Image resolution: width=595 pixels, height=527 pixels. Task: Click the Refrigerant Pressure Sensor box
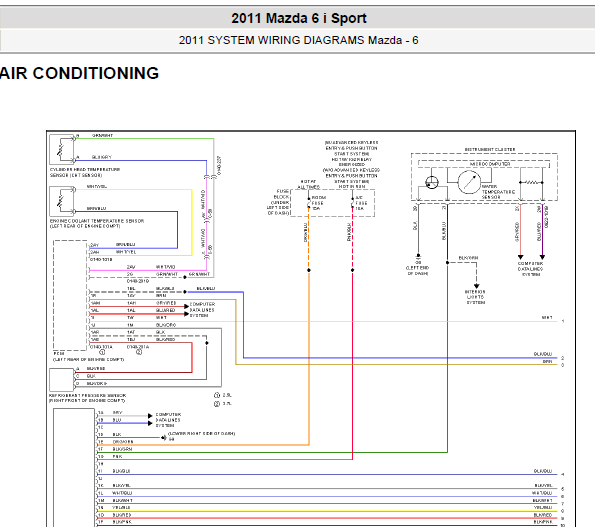pos(62,379)
